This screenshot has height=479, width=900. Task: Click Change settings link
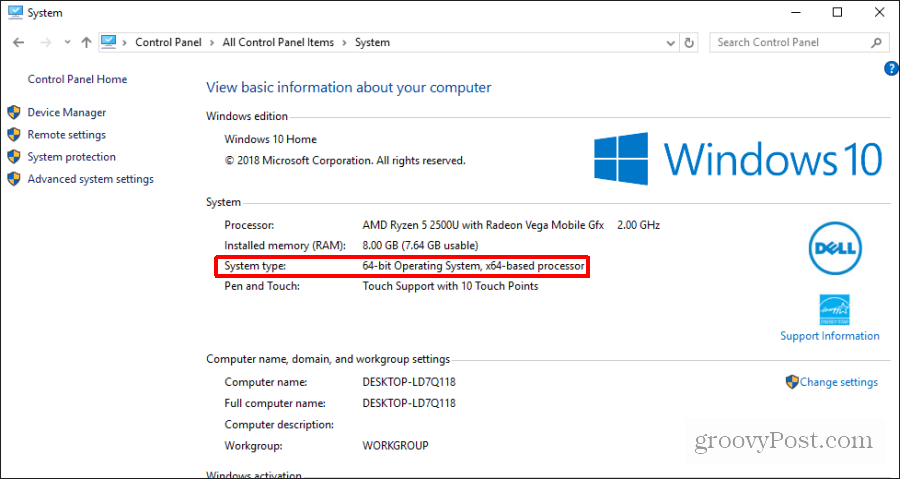(x=839, y=382)
